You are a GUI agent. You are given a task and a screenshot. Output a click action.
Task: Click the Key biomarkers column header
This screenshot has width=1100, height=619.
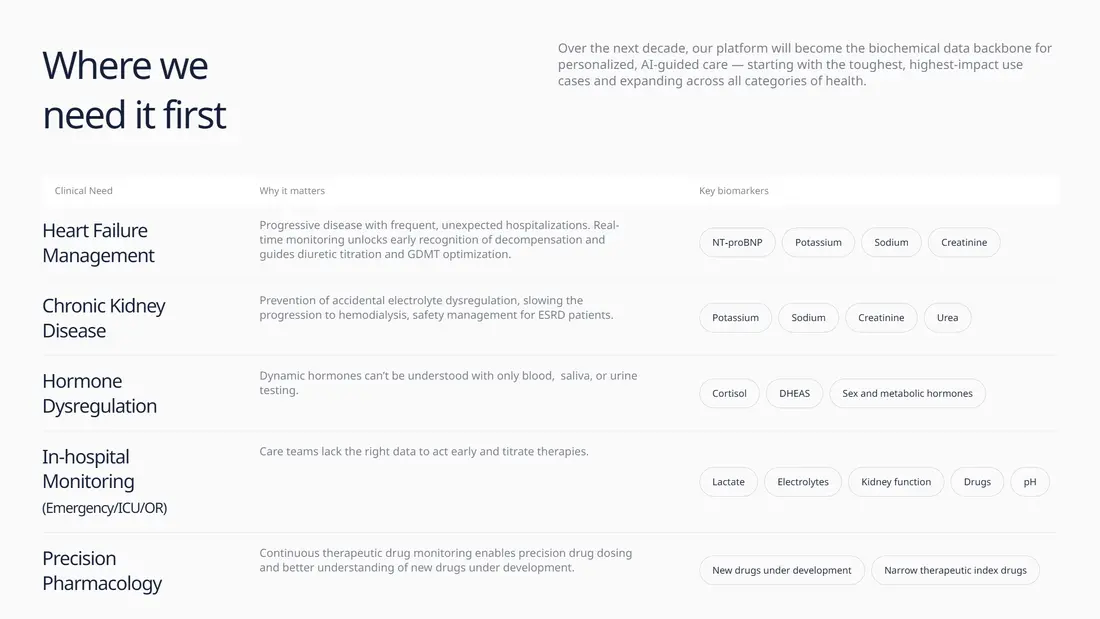tap(734, 191)
